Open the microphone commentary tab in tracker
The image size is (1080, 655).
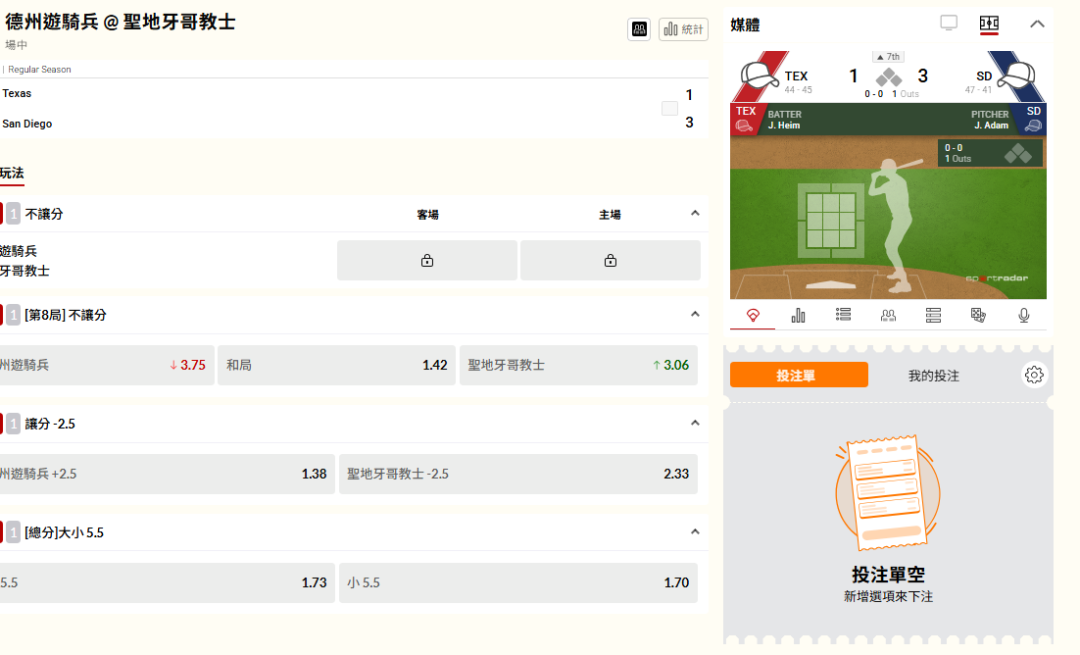point(1024,315)
